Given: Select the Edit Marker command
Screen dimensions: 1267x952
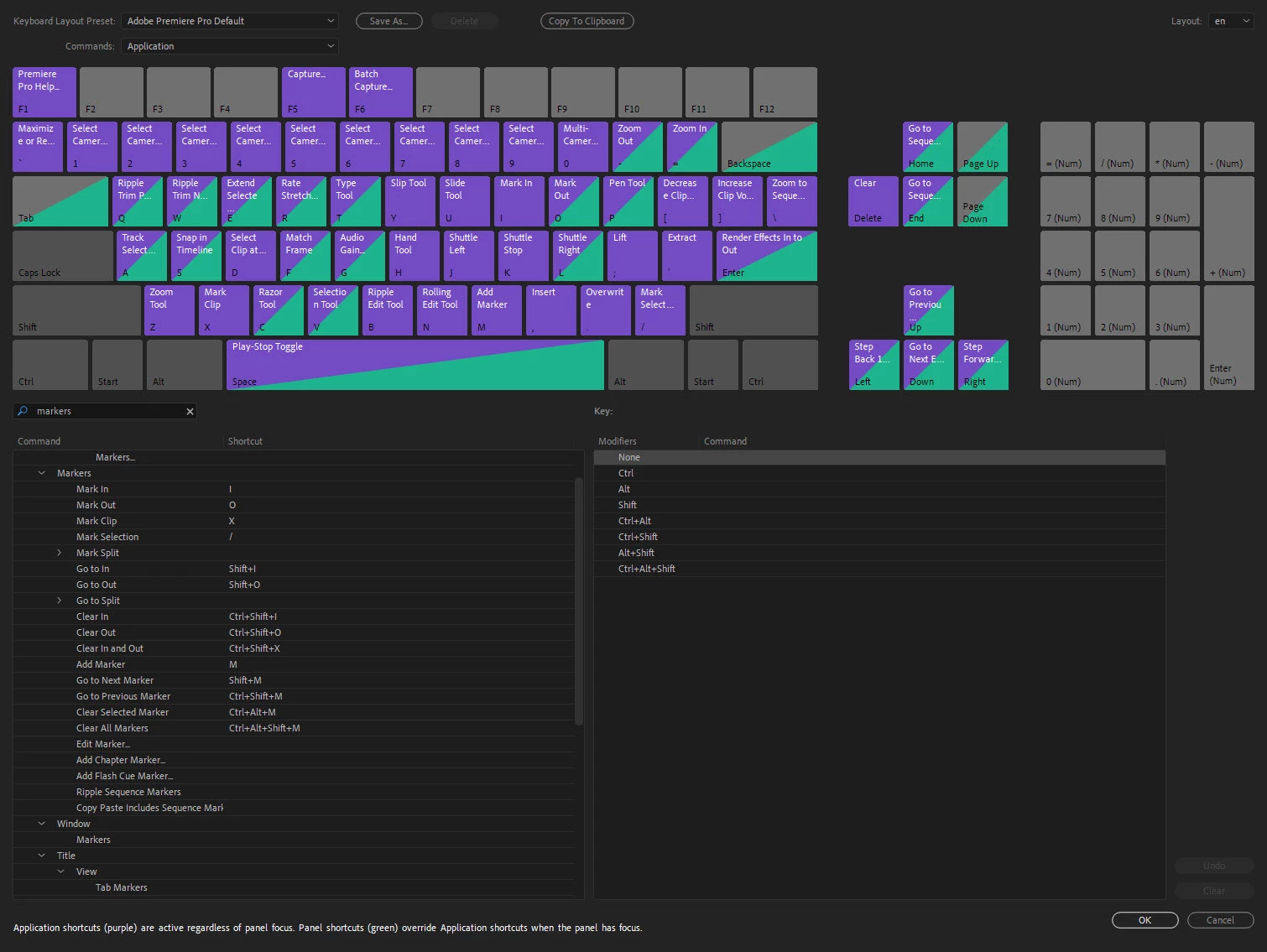Looking at the screenshot, I should pos(294,744).
